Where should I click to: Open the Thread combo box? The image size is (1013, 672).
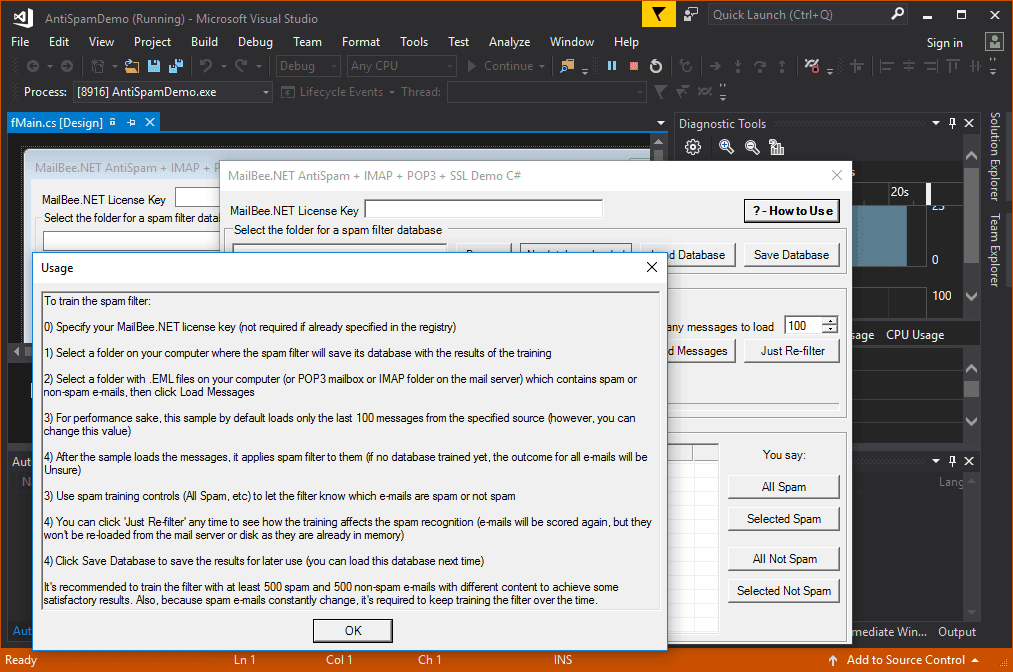click(547, 92)
